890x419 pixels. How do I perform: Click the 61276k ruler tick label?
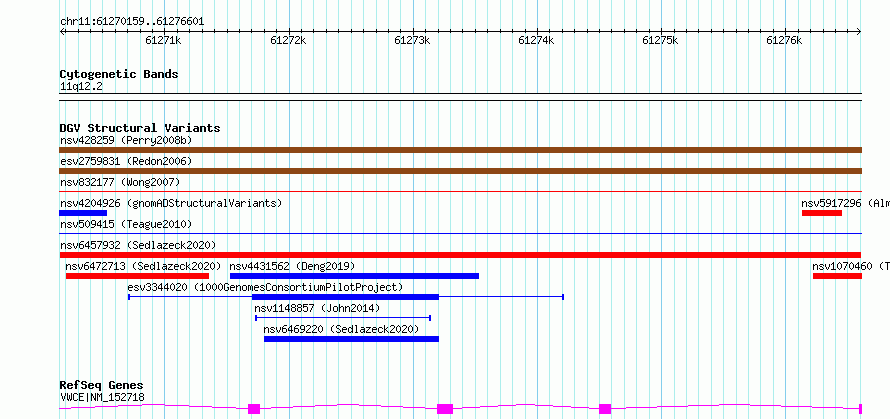[784, 40]
